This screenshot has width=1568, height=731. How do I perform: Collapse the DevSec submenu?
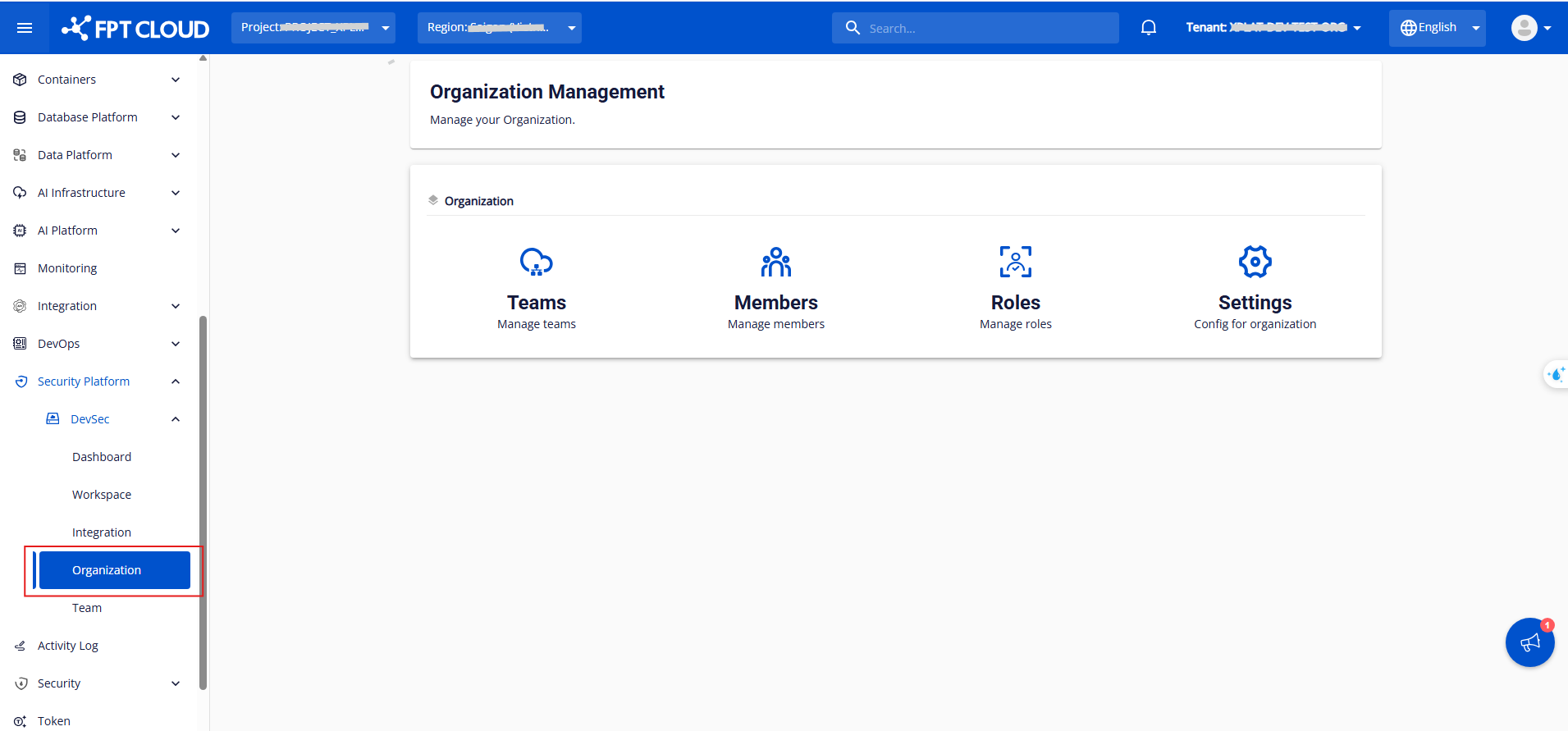[x=175, y=419]
